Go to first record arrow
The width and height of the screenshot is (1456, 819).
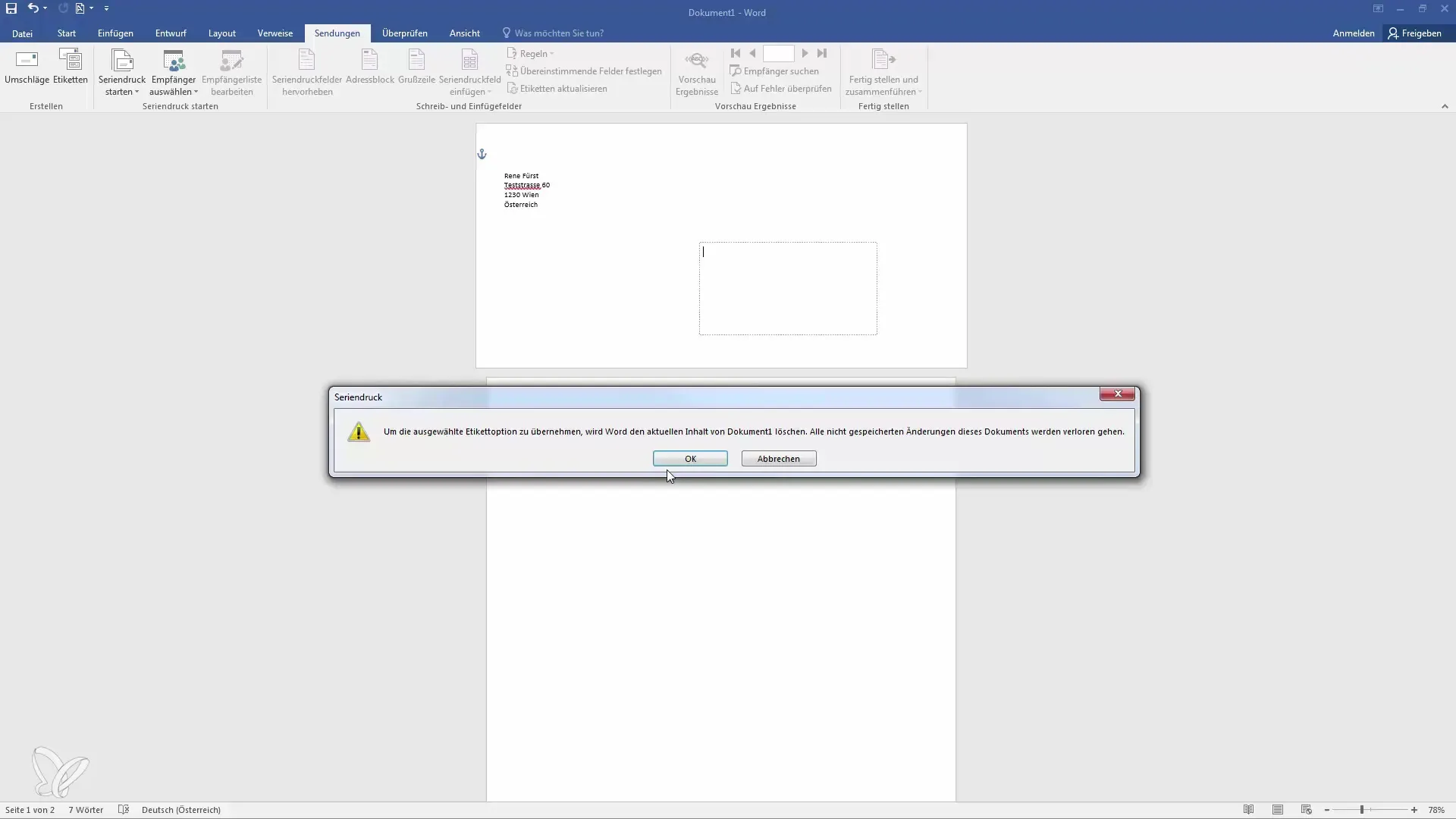click(x=735, y=53)
